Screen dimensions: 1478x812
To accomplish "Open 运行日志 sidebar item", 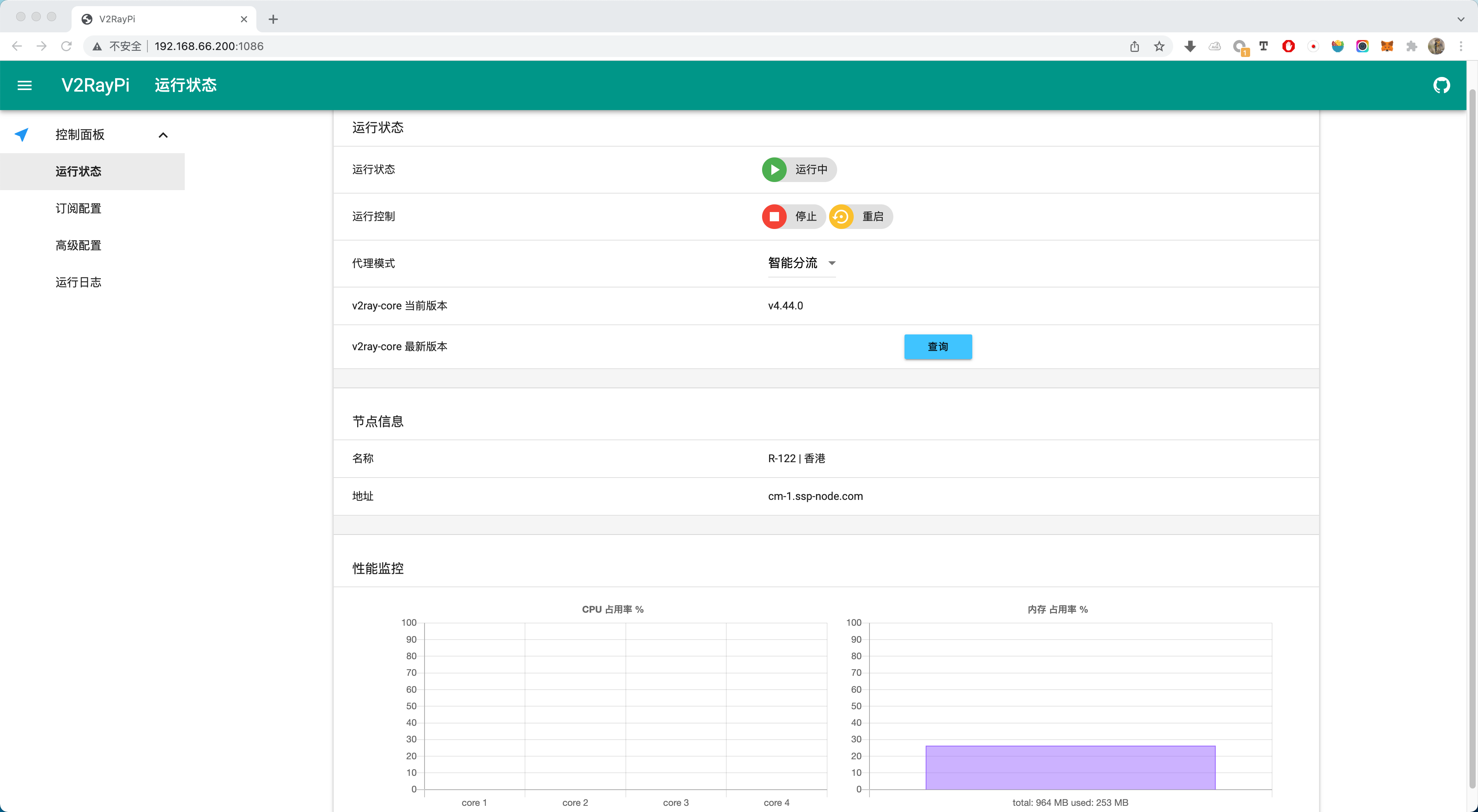I will point(78,282).
